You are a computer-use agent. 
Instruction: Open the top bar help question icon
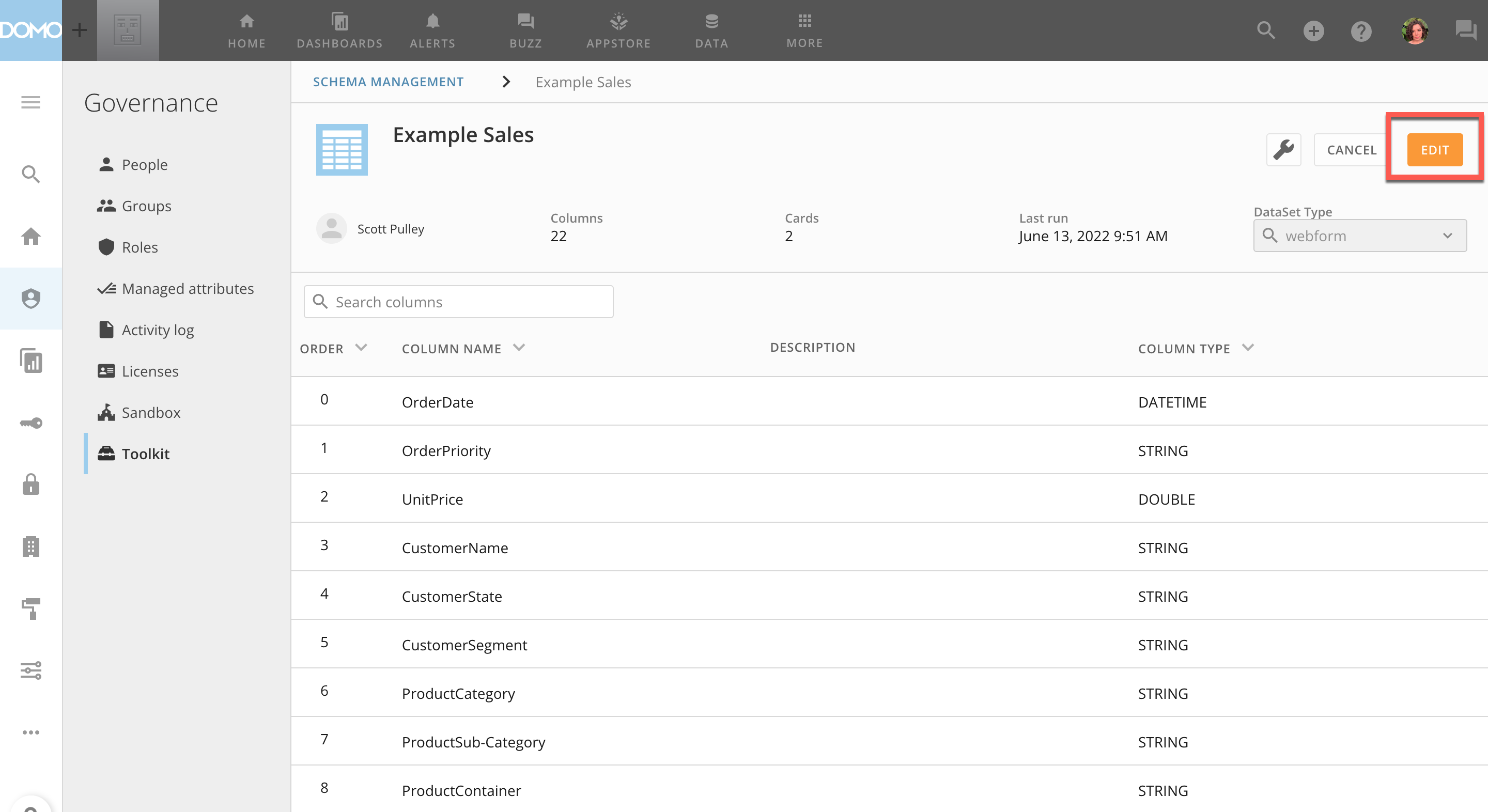1361,30
